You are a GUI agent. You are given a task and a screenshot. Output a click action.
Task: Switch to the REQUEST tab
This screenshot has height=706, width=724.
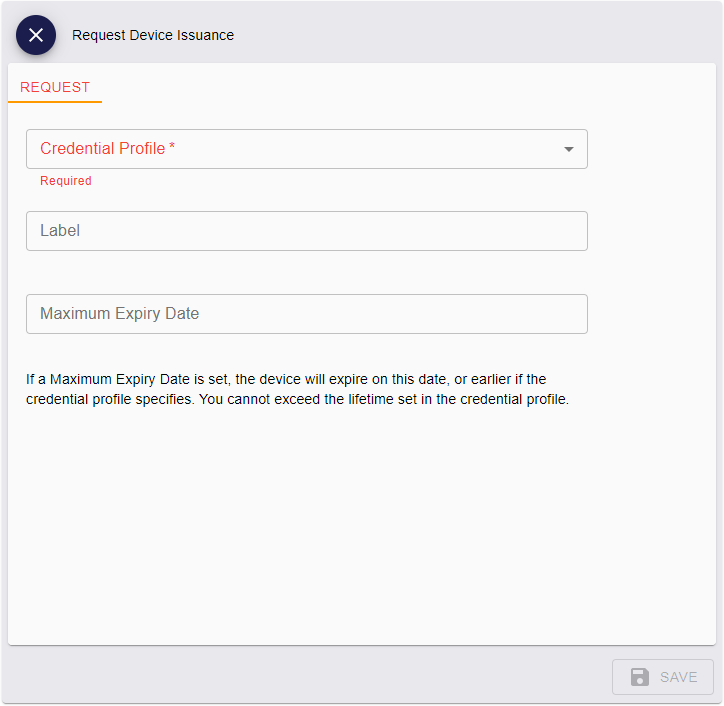coord(55,87)
